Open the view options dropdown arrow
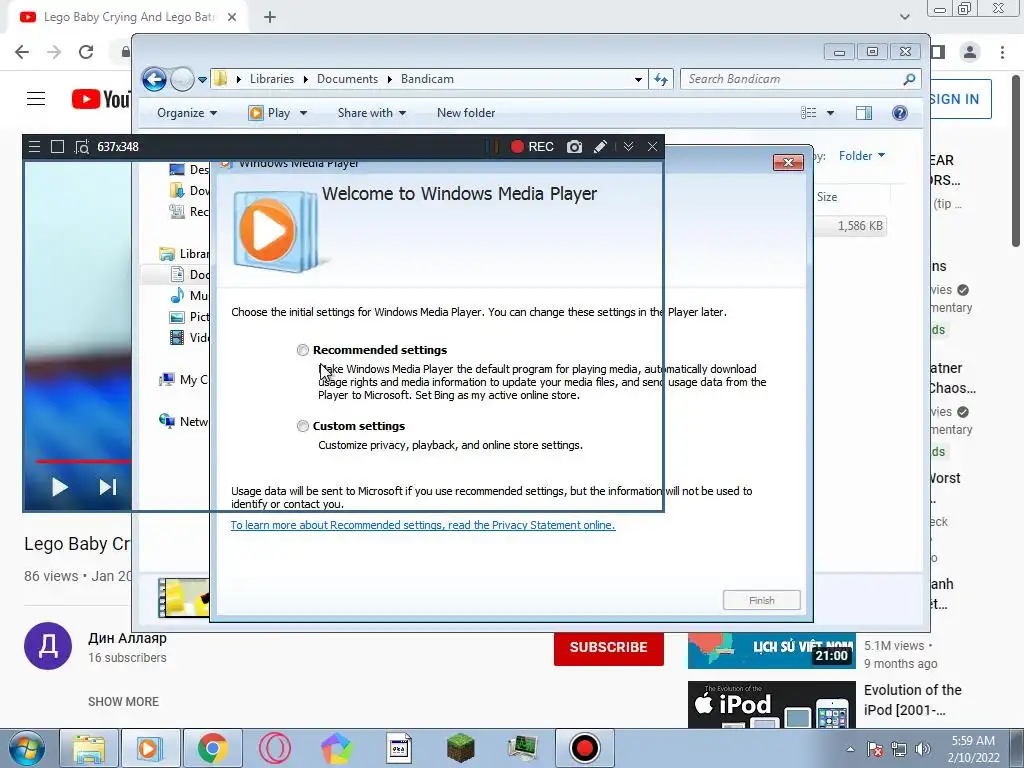1024x768 pixels. 831,113
